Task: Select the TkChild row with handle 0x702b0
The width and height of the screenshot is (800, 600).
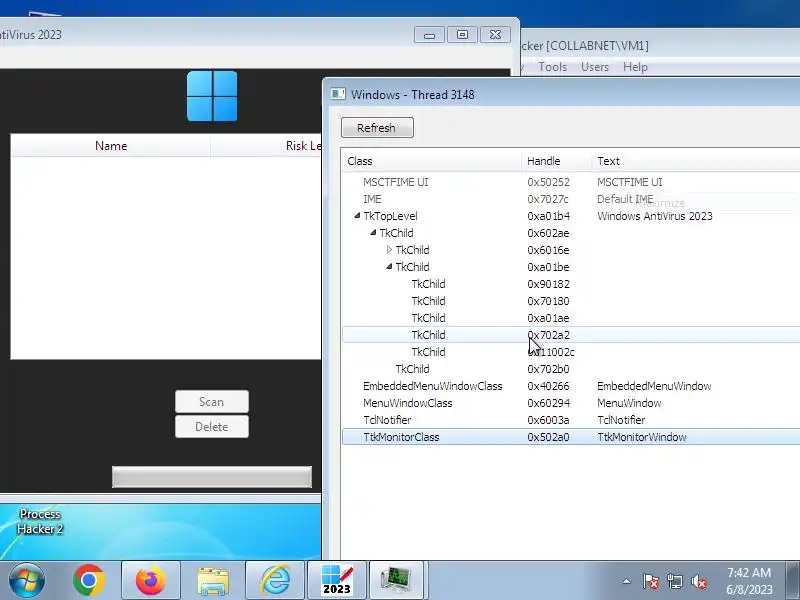Action: coord(571,369)
